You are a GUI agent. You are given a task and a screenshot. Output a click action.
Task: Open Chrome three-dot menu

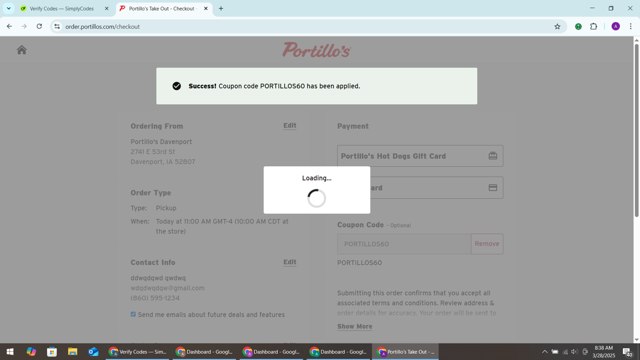pos(631,27)
